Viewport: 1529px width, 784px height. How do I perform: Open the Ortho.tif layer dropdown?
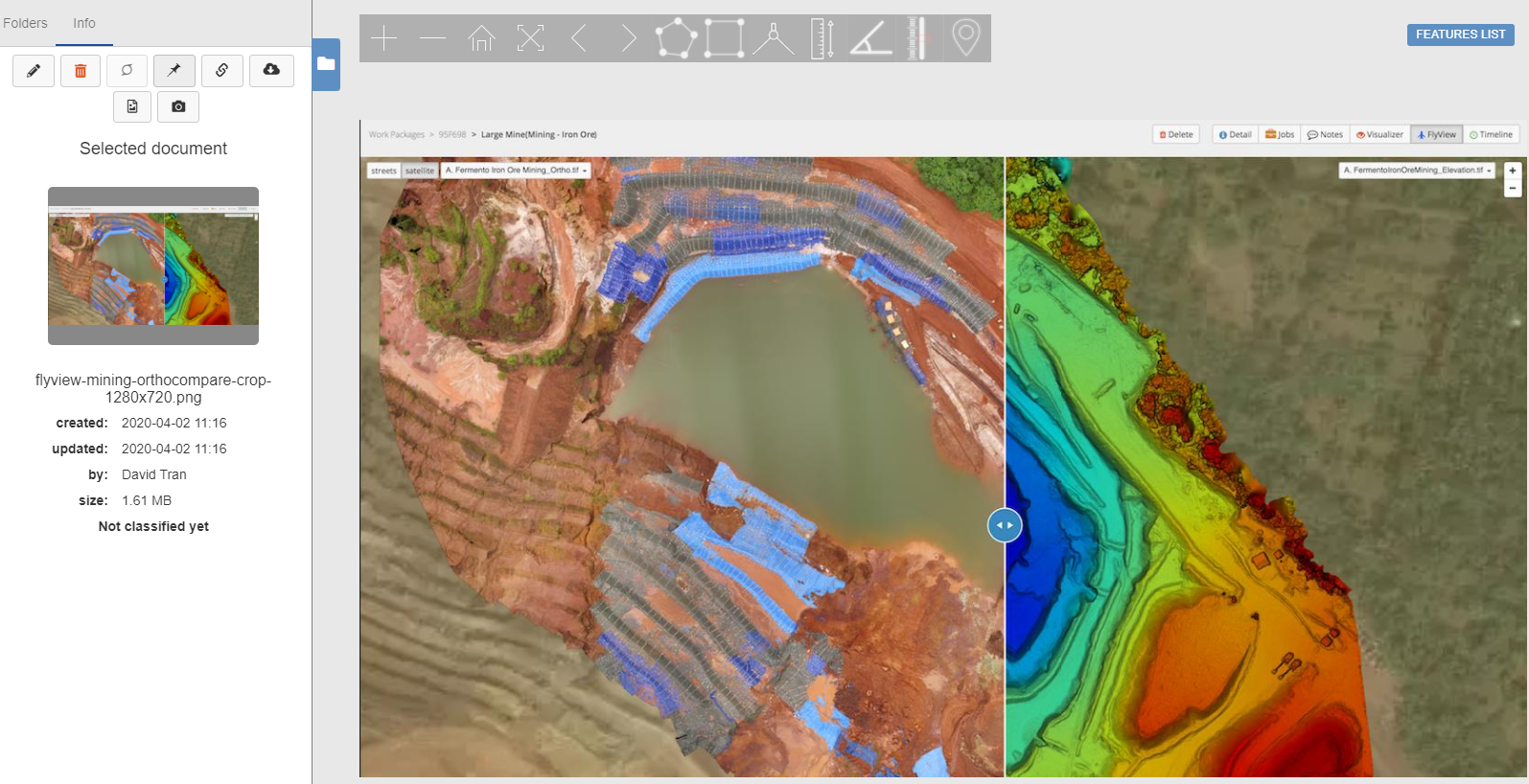click(516, 171)
